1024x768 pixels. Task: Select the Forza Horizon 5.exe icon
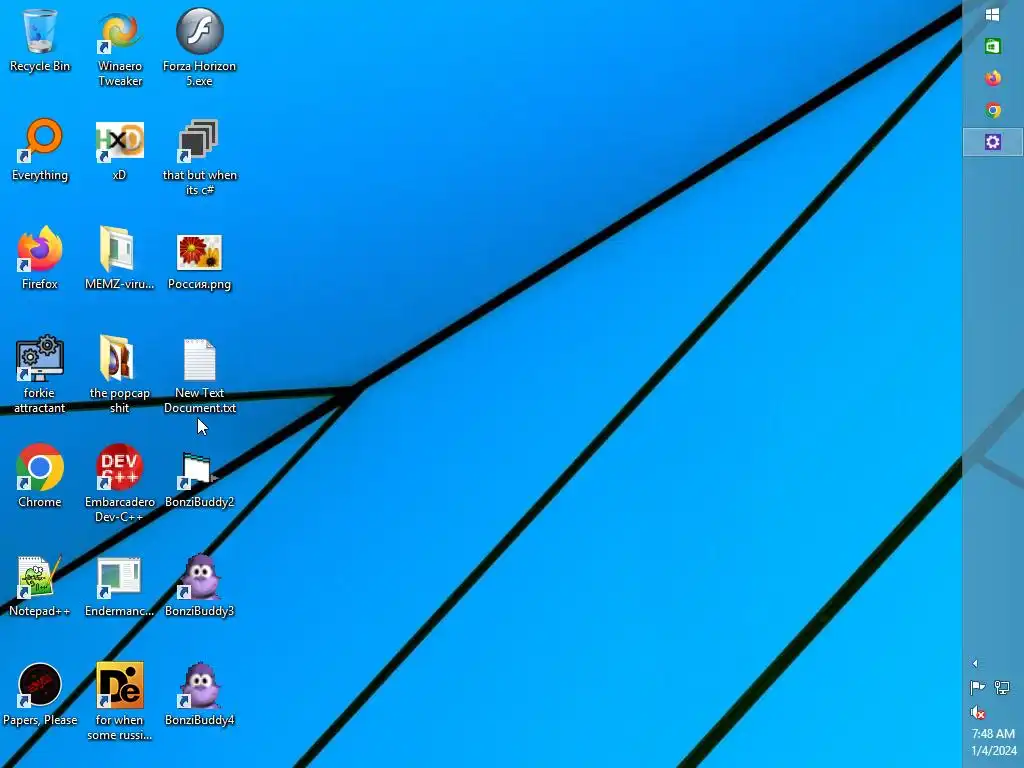[199, 48]
